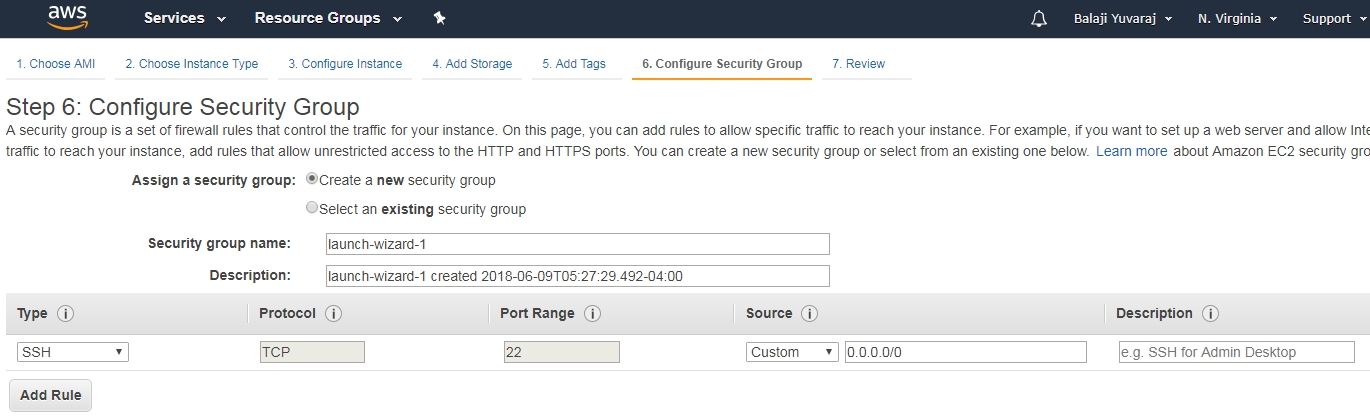Click the info icon beside Protocol

pyautogui.click(x=334, y=314)
